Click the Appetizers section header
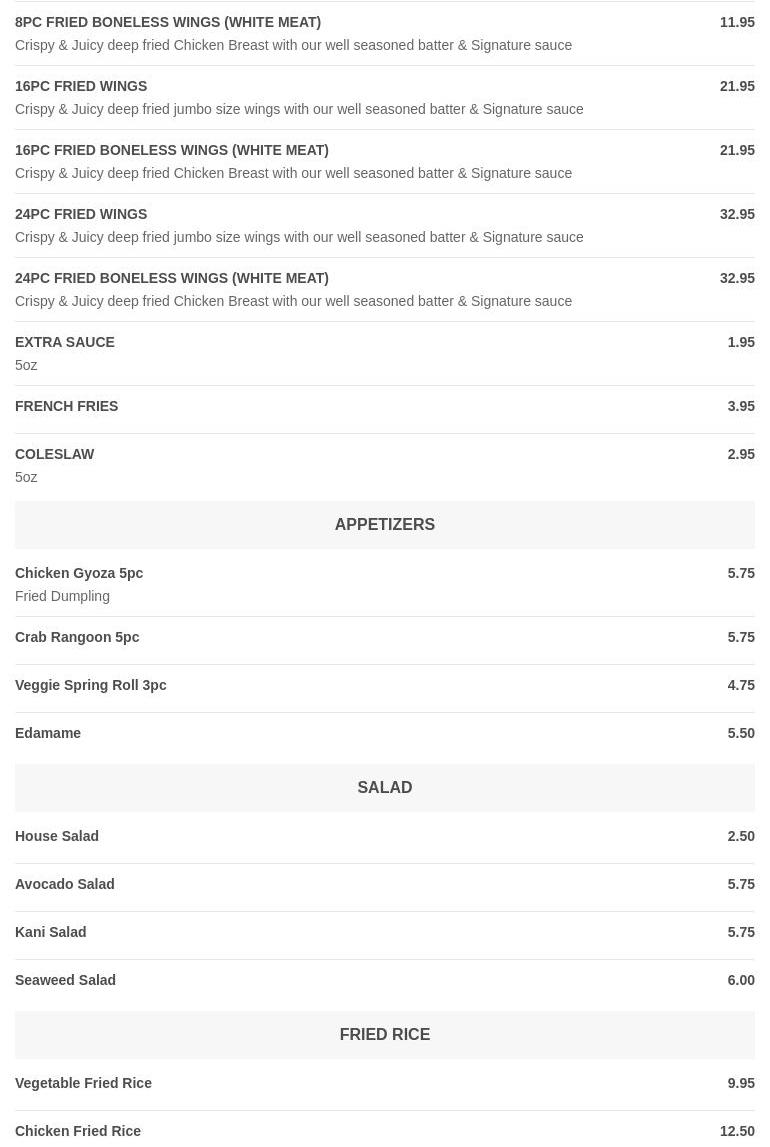770x1147 pixels. click(384, 524)
